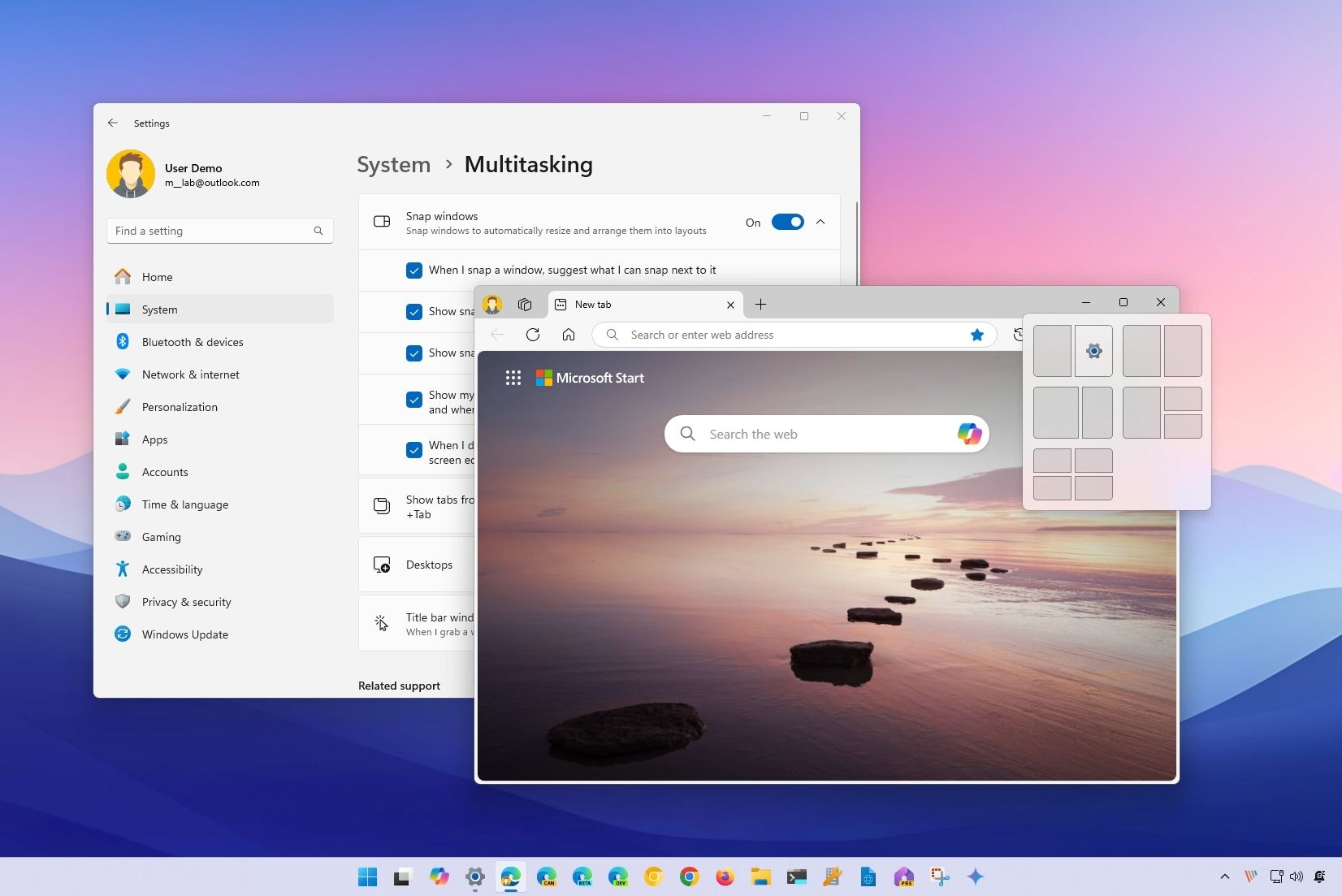This screenshot has height=896, width=1342.
Task: Go back using the Settings back arrow
Action: click(x=112, y=123)
